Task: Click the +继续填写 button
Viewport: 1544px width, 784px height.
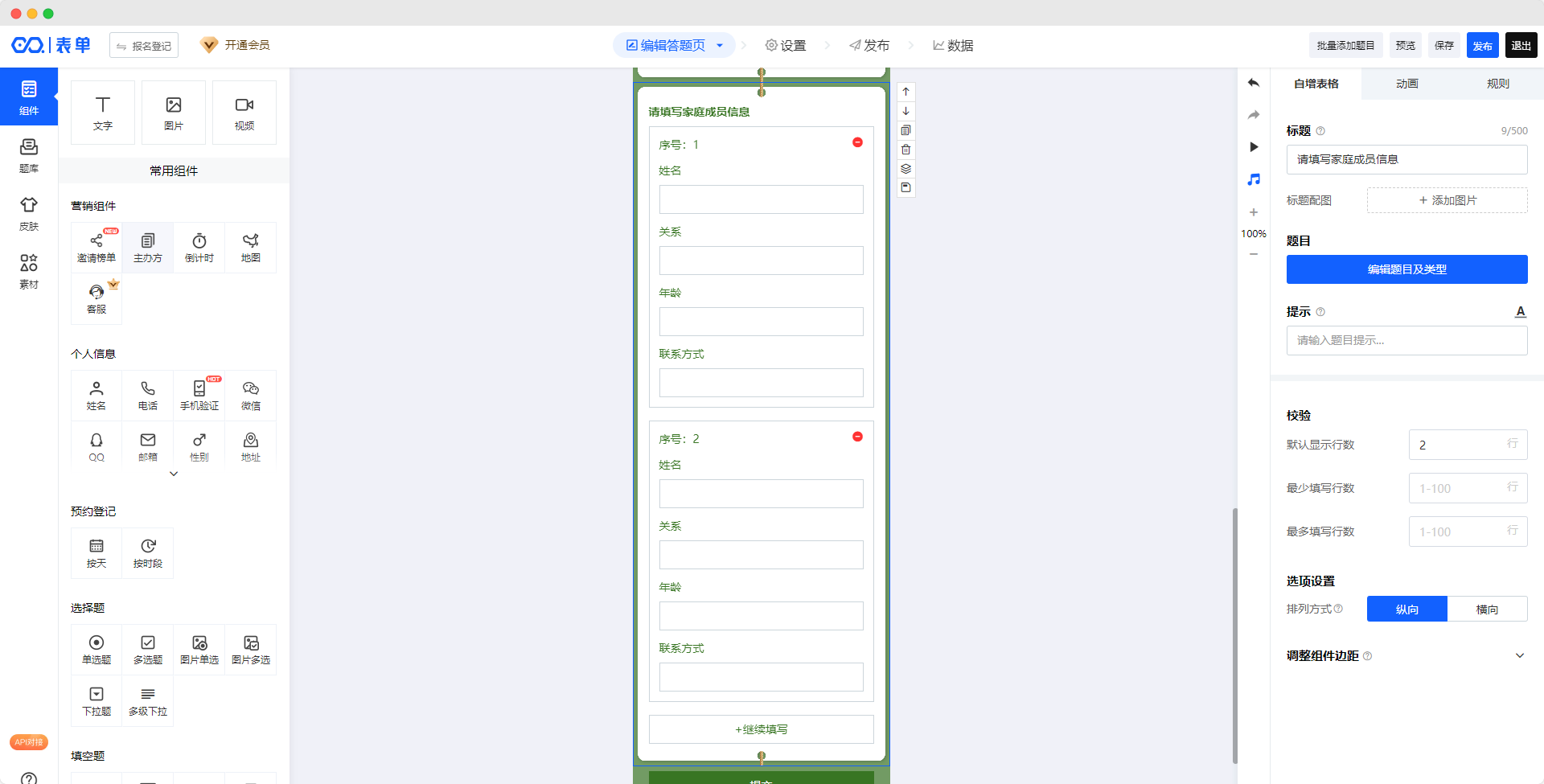Action: pyautogui.click(x=761, y=729)
